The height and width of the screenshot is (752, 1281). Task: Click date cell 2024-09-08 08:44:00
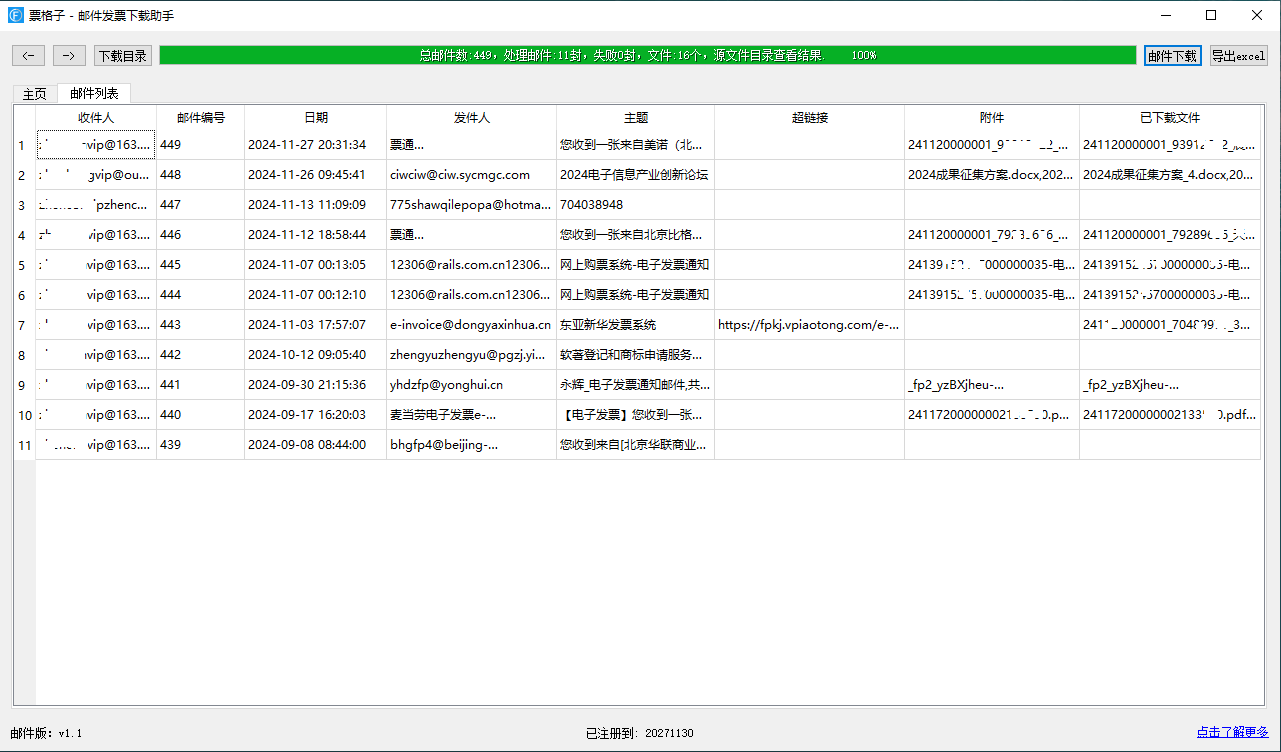[x=315, y=445]
